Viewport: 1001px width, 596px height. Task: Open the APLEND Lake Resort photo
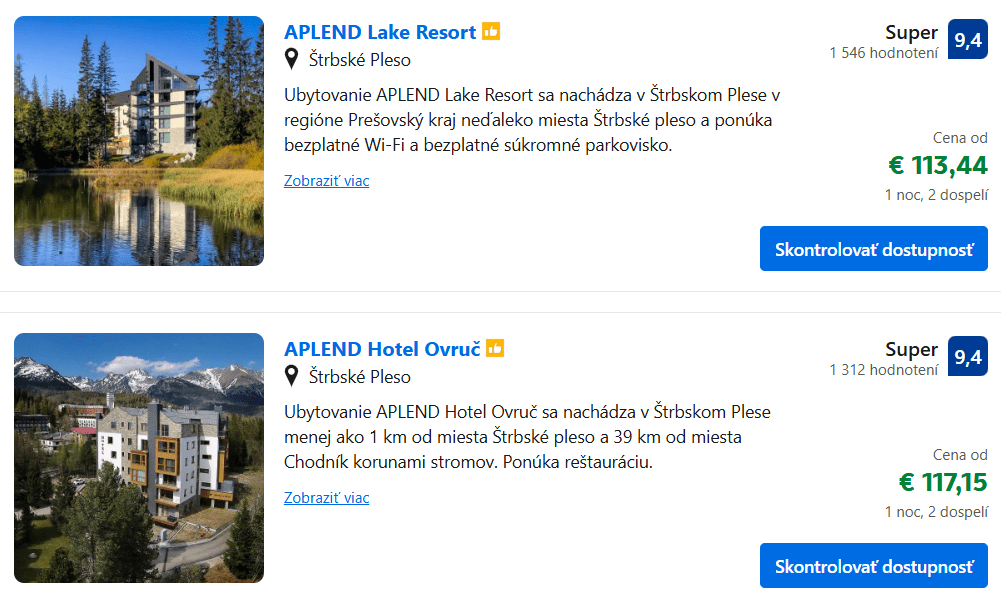tap(138, 141)
